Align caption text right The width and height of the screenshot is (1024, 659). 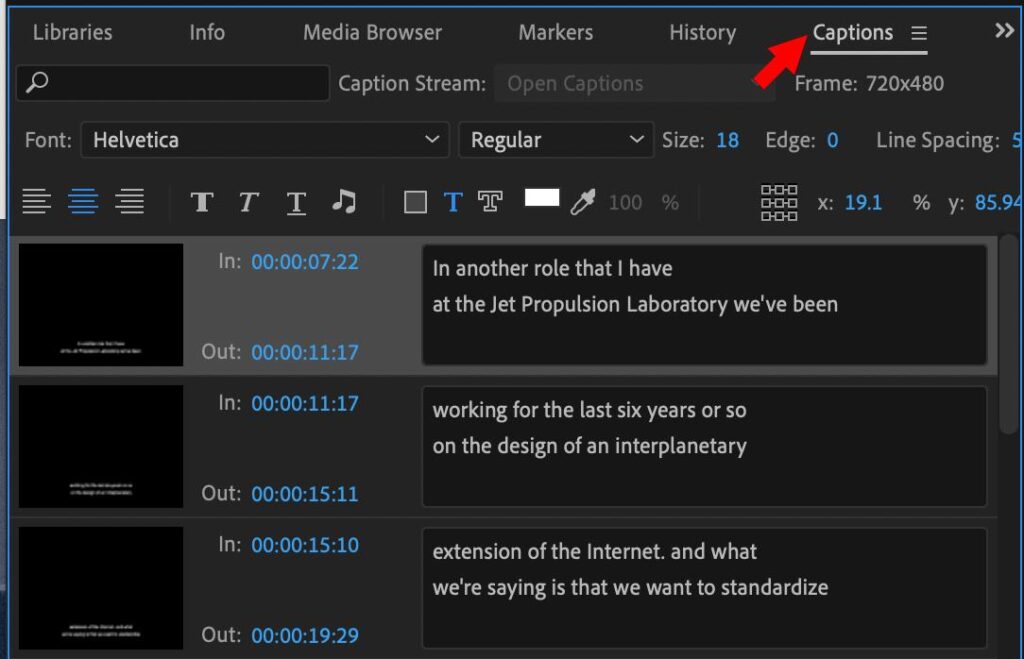[x=129, y=201]
